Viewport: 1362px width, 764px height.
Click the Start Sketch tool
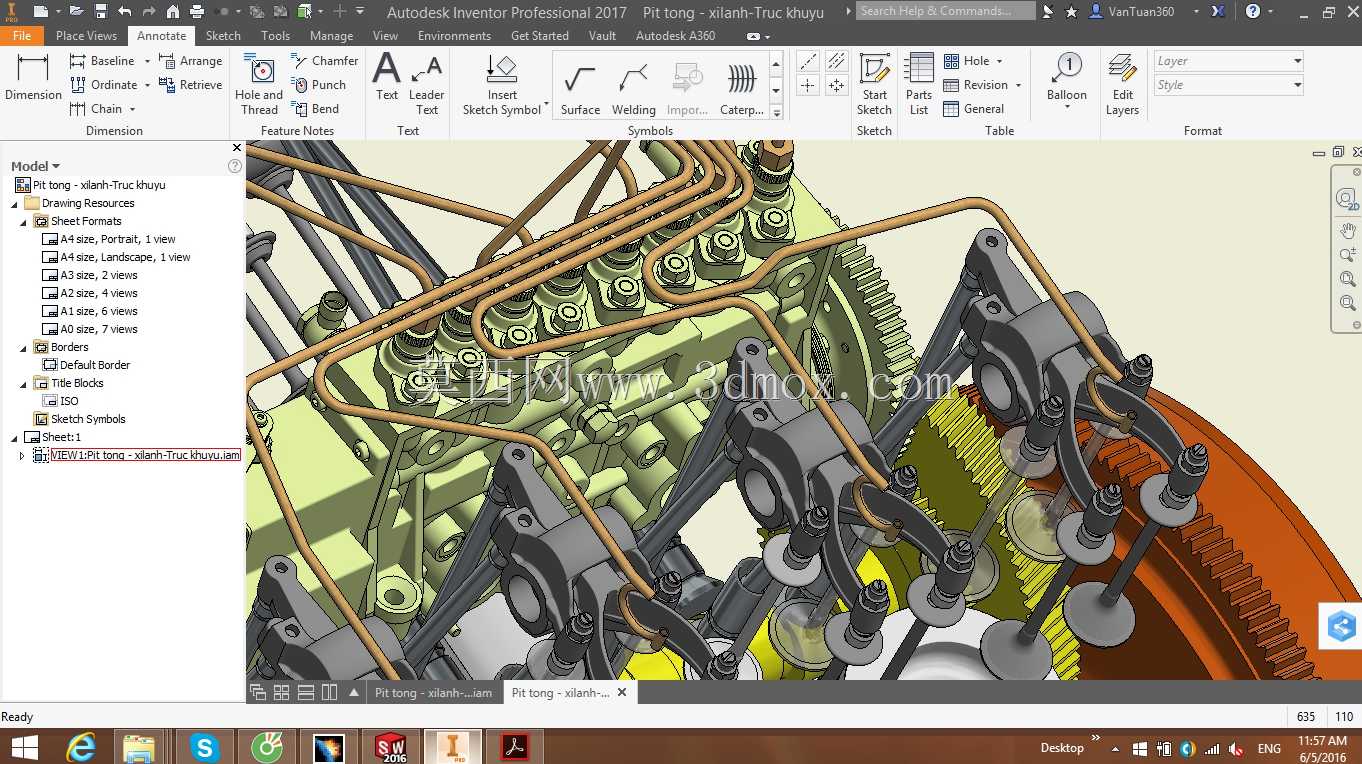coord(874,84)
